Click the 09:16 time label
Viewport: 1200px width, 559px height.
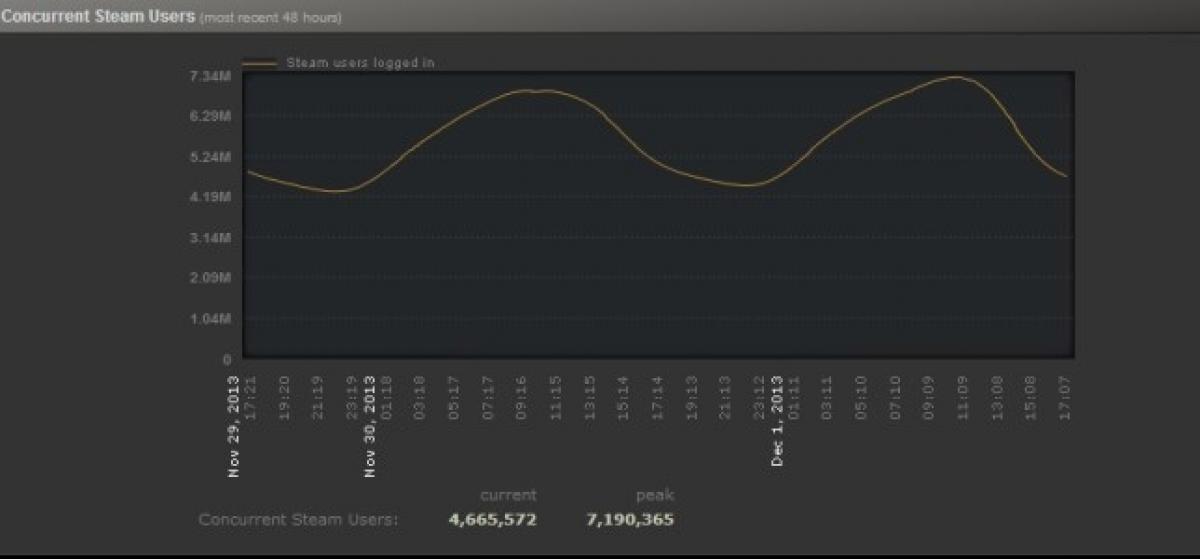point(522,397)
